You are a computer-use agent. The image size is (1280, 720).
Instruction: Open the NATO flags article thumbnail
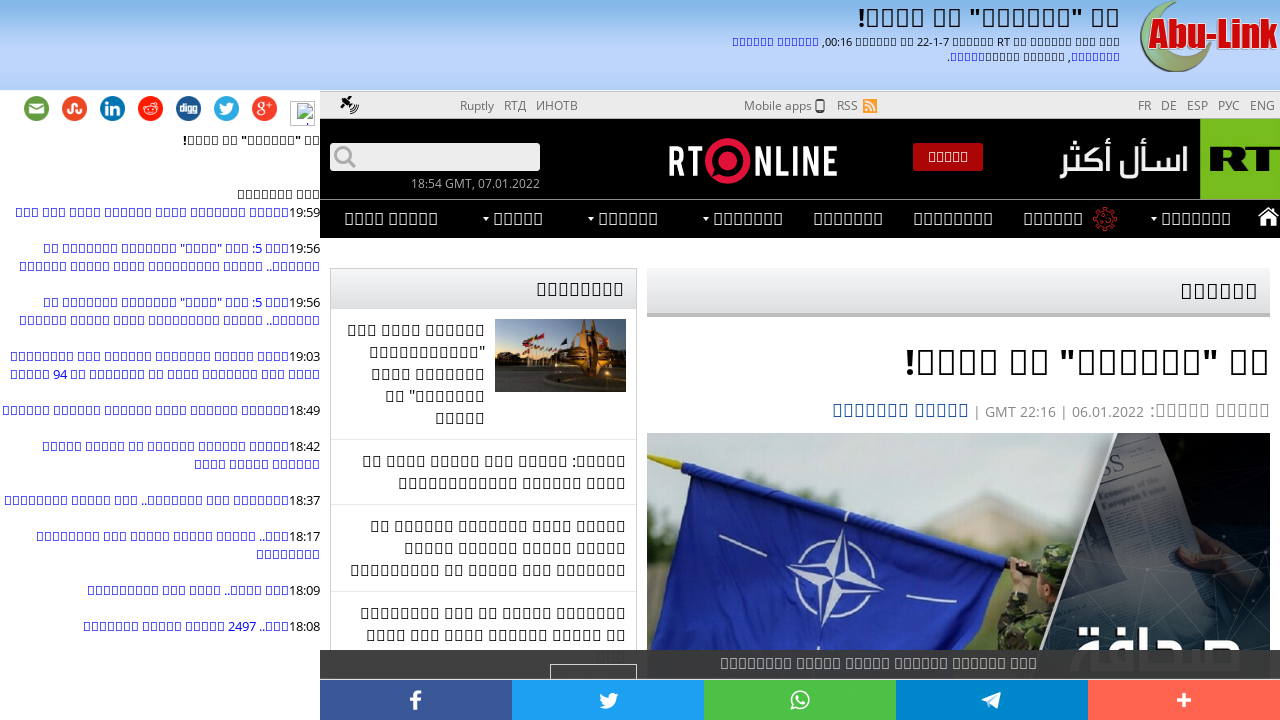coord(560,355)
